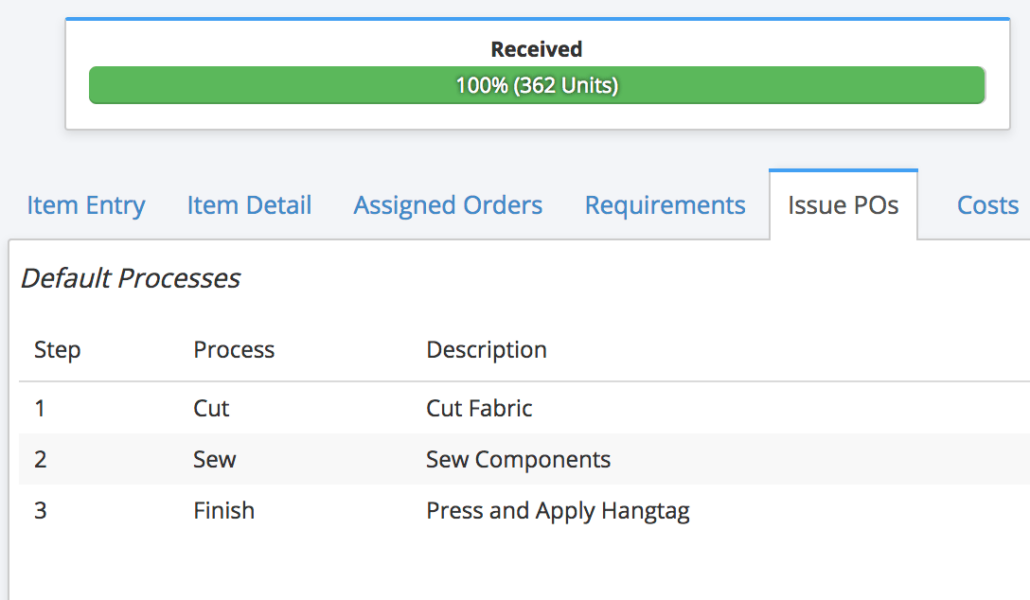Click the Description column header
1030x600 pixels.
pyautogui.click(x=486, y=350)
